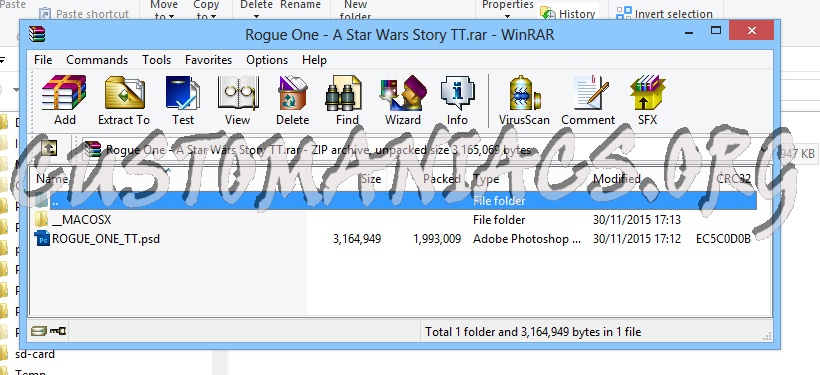Image resolution: width=820 pixels, height=375 pixels.
Task: Sort by the Modified column header
Action: click(x=617, y=179)
